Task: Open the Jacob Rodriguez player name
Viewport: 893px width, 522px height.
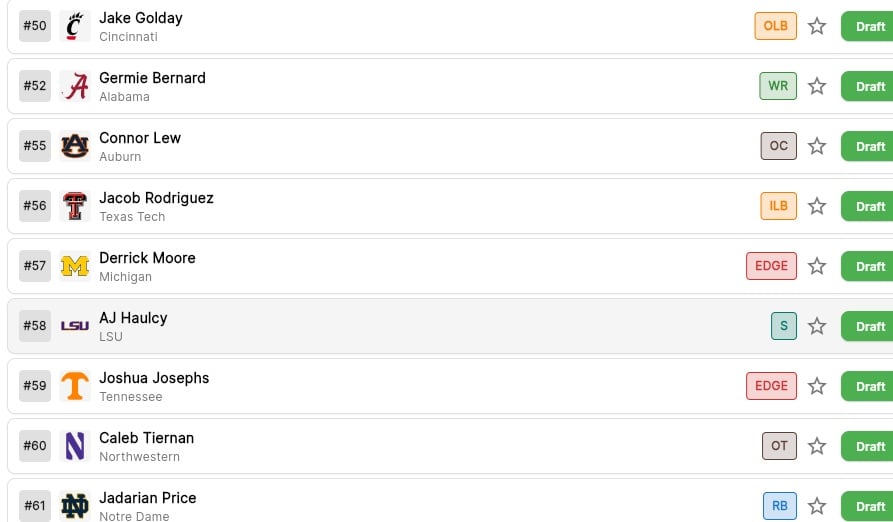Action: (x=156, y=198)
